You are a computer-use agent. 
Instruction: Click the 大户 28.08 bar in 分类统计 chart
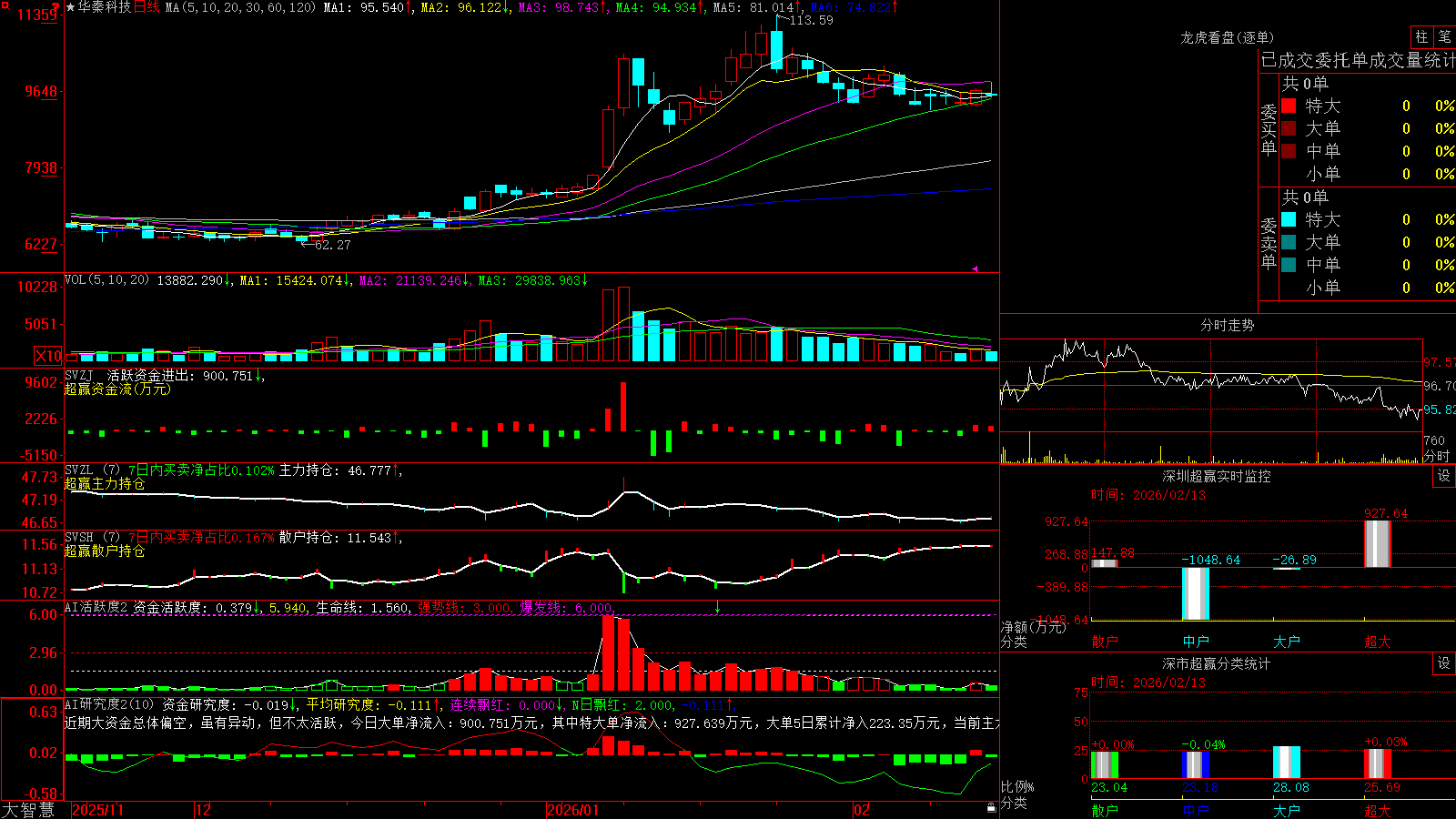point(1287,763)
